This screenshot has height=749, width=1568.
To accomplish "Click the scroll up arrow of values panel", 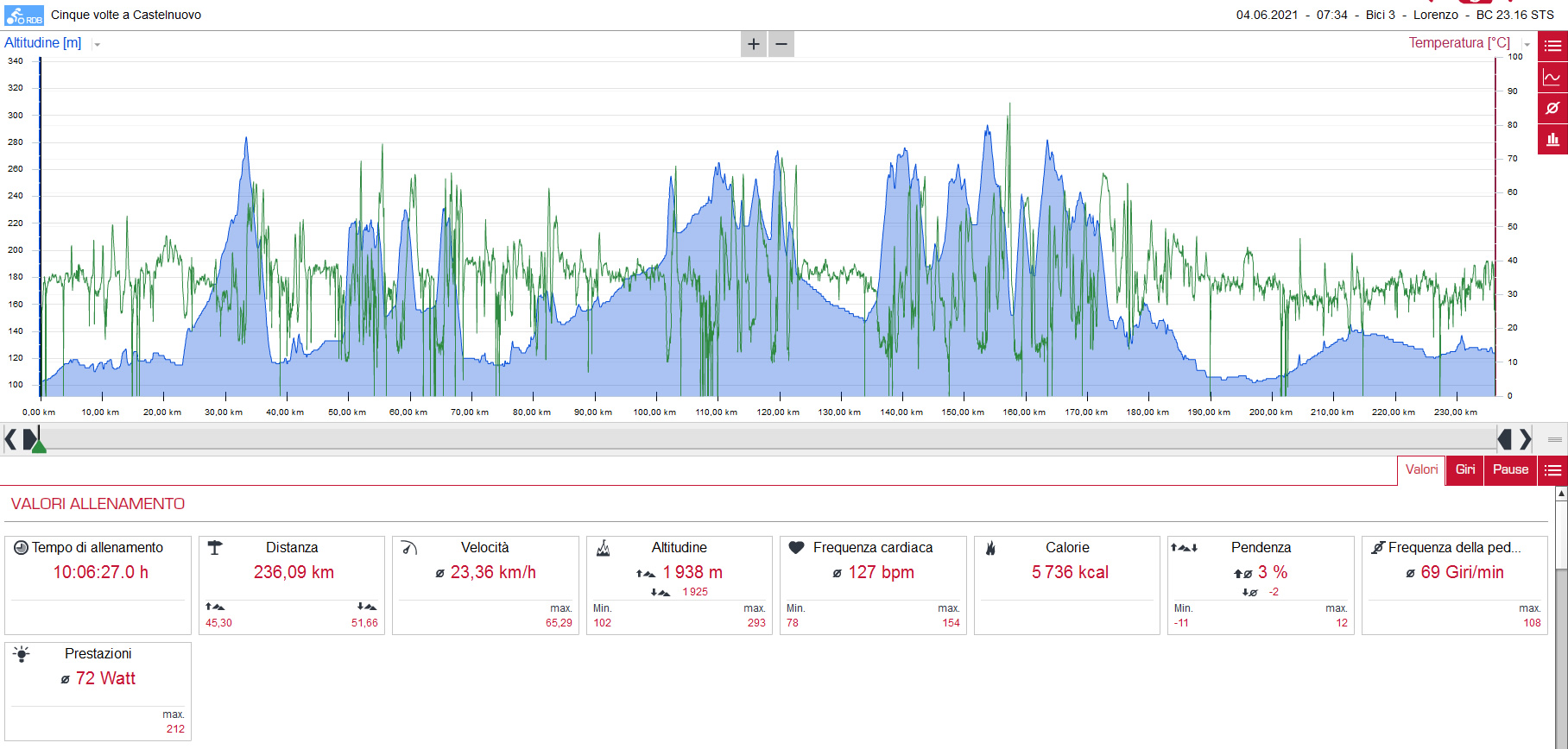I will tap(1561, 494).
